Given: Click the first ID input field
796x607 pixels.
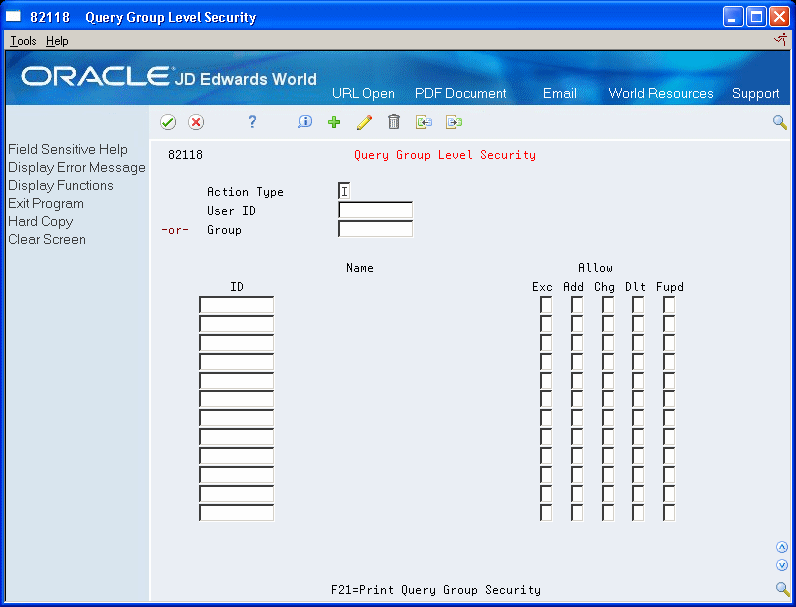Looking at the screenshot, I should (x=237, y=305).
